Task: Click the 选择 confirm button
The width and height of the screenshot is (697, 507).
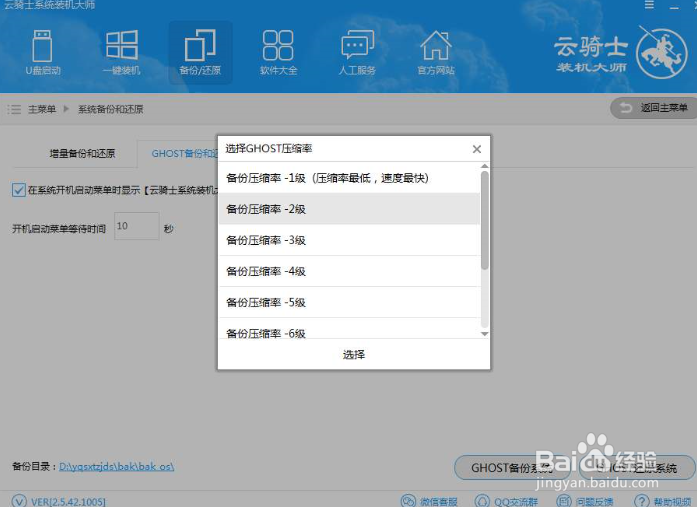Action: [354, 354]
